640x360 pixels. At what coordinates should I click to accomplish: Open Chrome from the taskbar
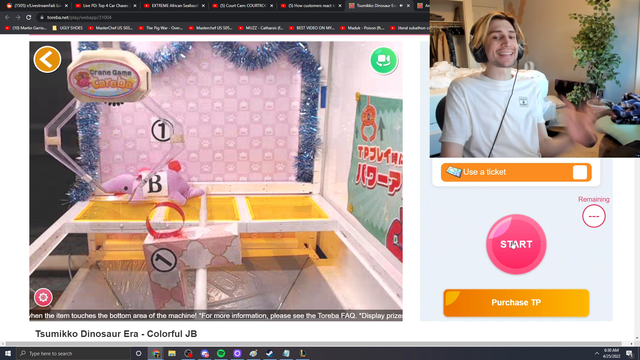pyautogui.click(x=156, y=353)
